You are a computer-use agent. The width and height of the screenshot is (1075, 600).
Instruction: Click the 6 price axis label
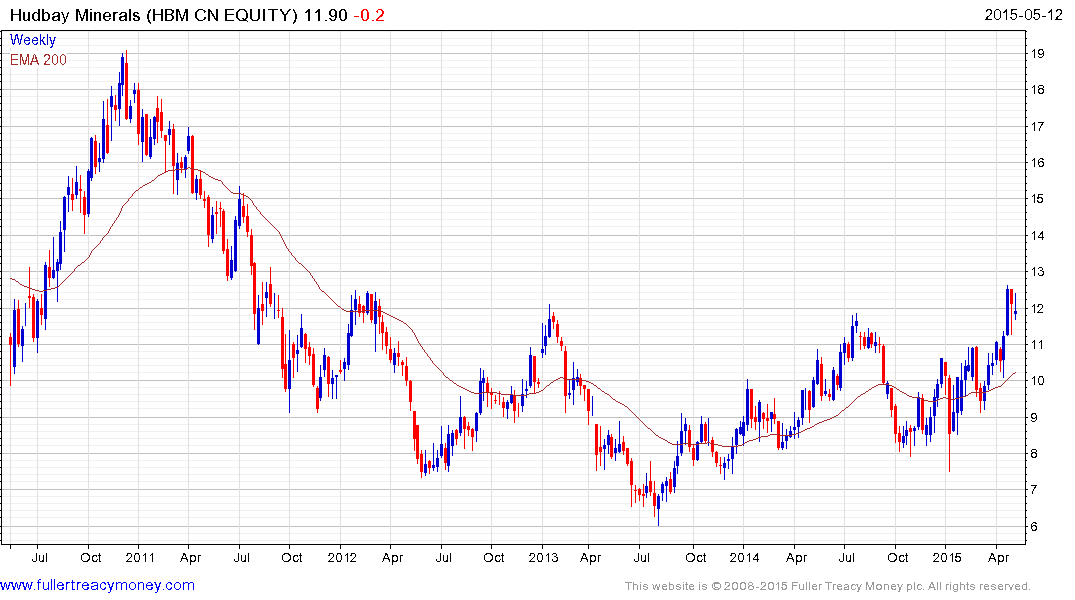click(x=1033, y=526)
